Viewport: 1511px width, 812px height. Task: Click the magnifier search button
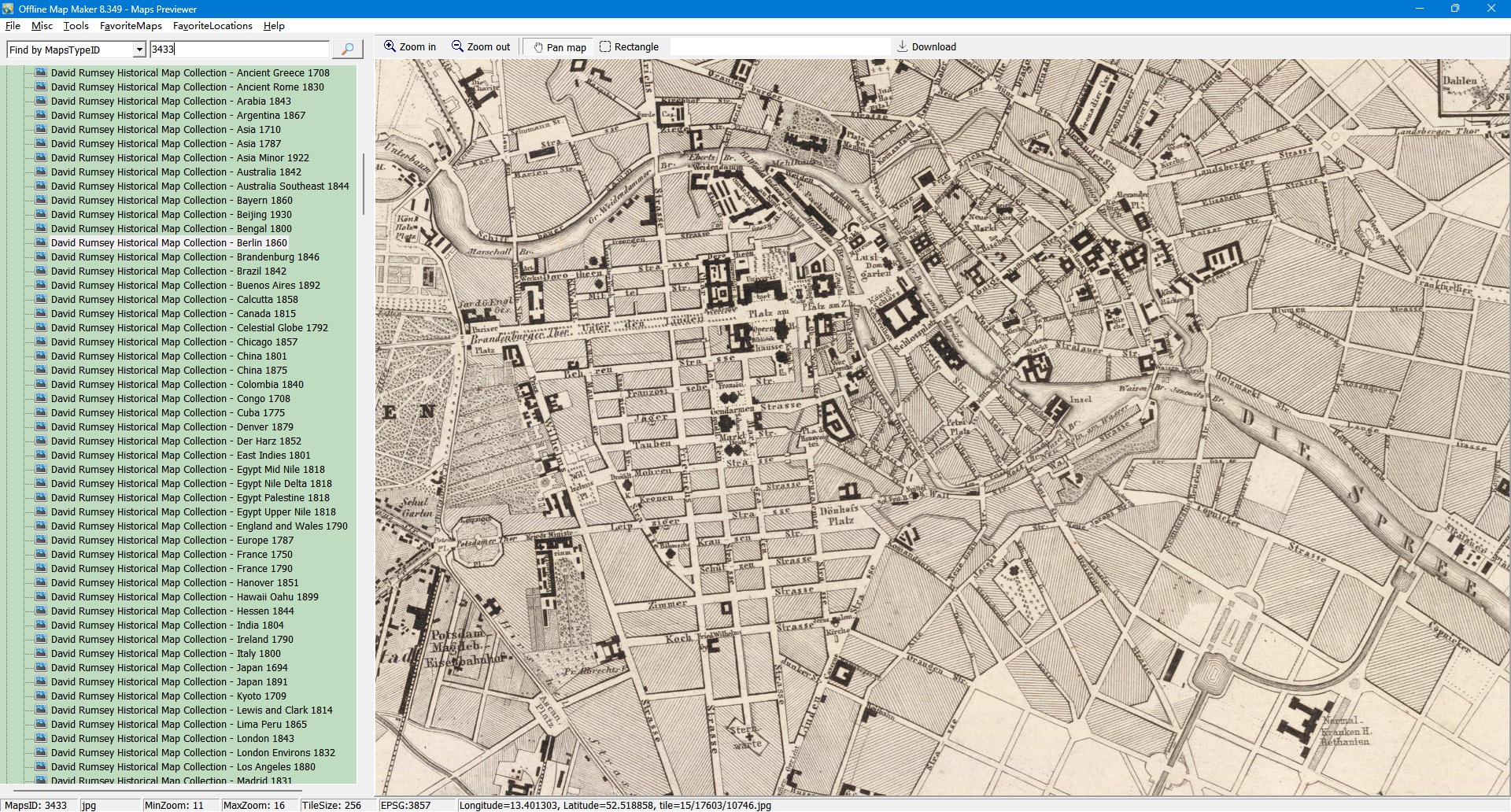click(347, 50)
